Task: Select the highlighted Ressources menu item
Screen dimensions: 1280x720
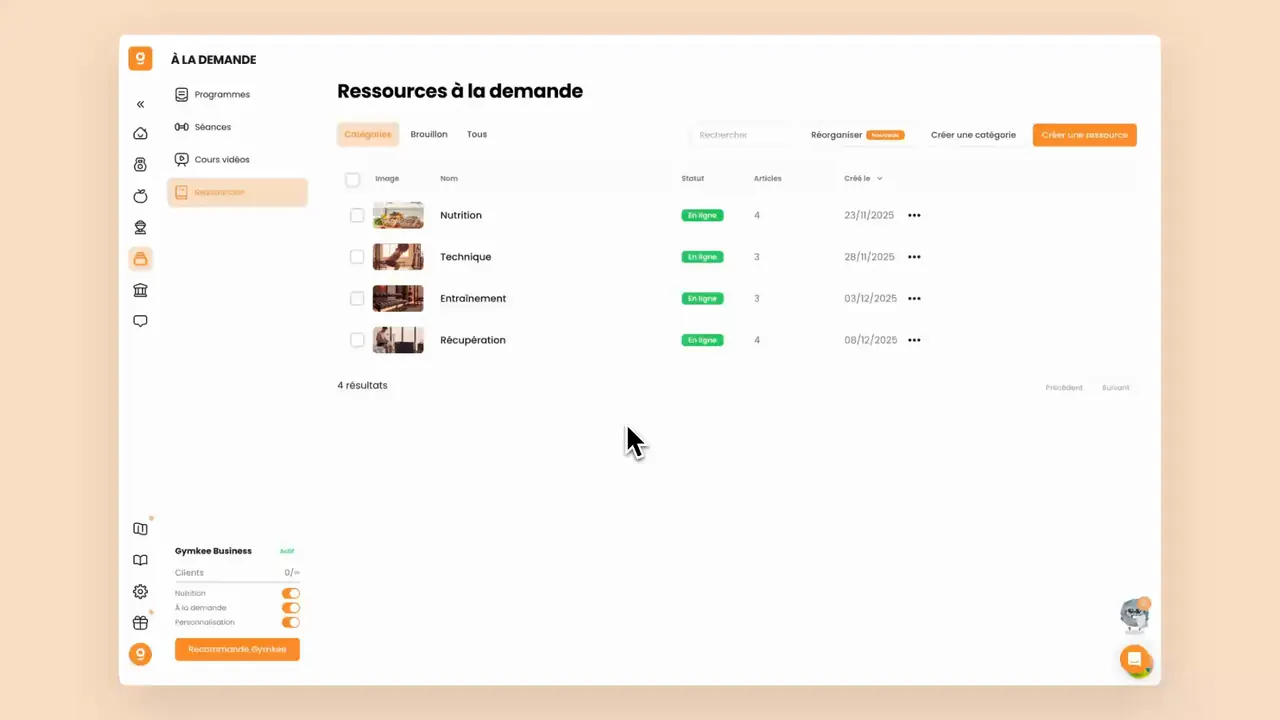Action: tap(237, 192)
